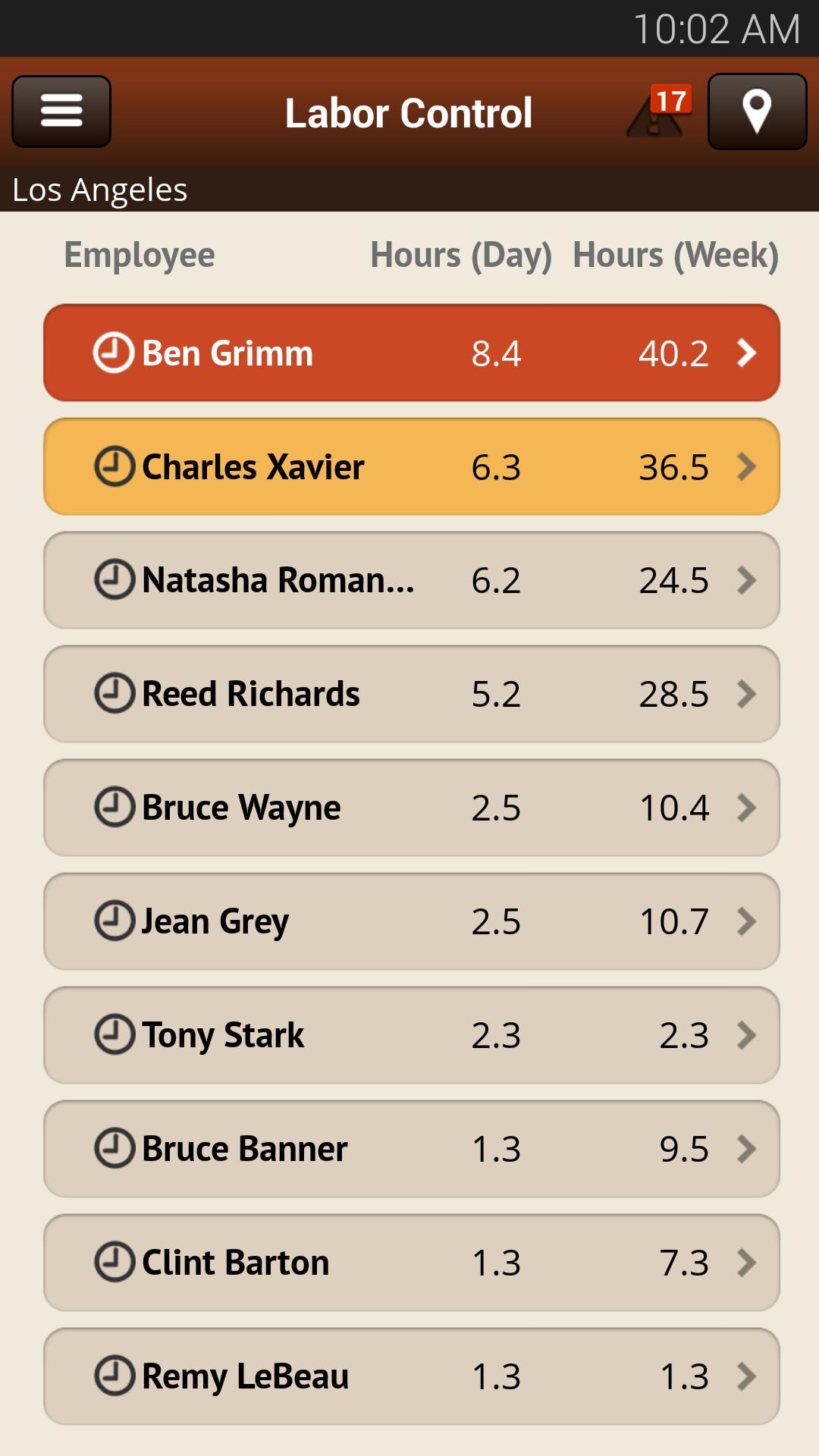
Task: Open the hamburger menu
Action: tap(61, 111)
